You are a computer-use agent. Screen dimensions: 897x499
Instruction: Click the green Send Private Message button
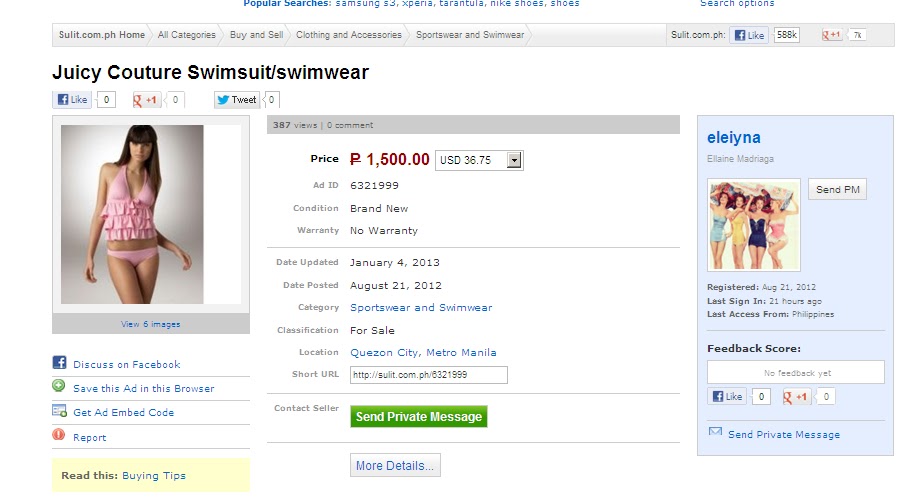(x=419, y=417)
